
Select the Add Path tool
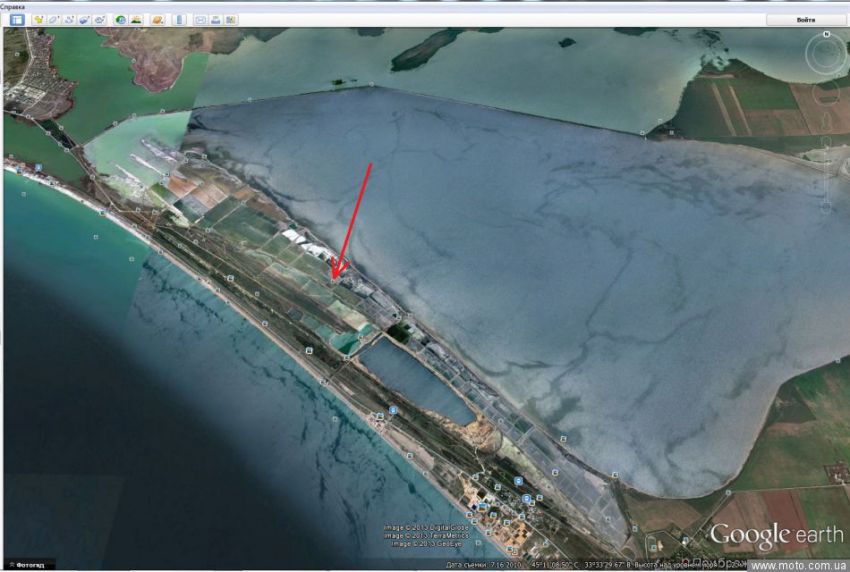click(x=69, y=20)
